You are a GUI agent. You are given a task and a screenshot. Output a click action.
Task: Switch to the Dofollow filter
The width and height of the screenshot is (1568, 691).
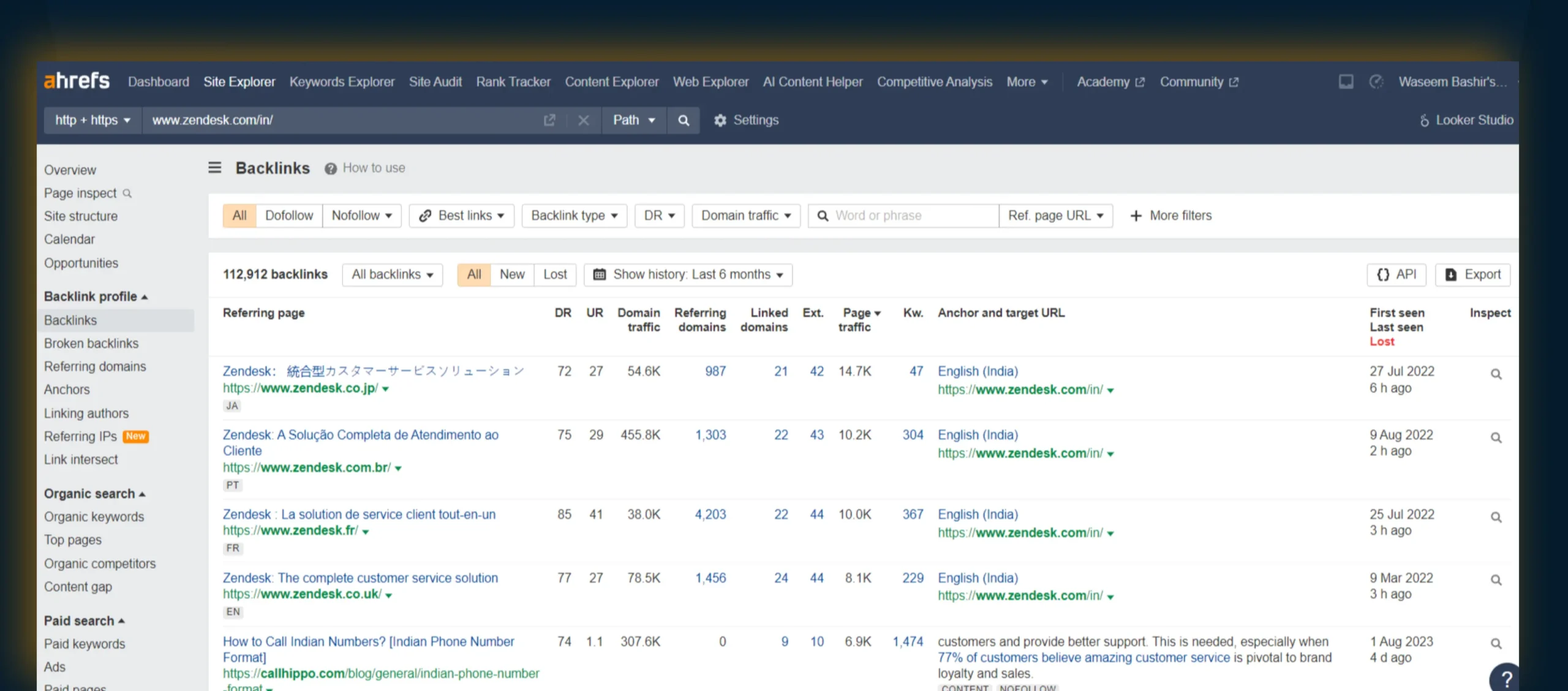coord(288,215)
